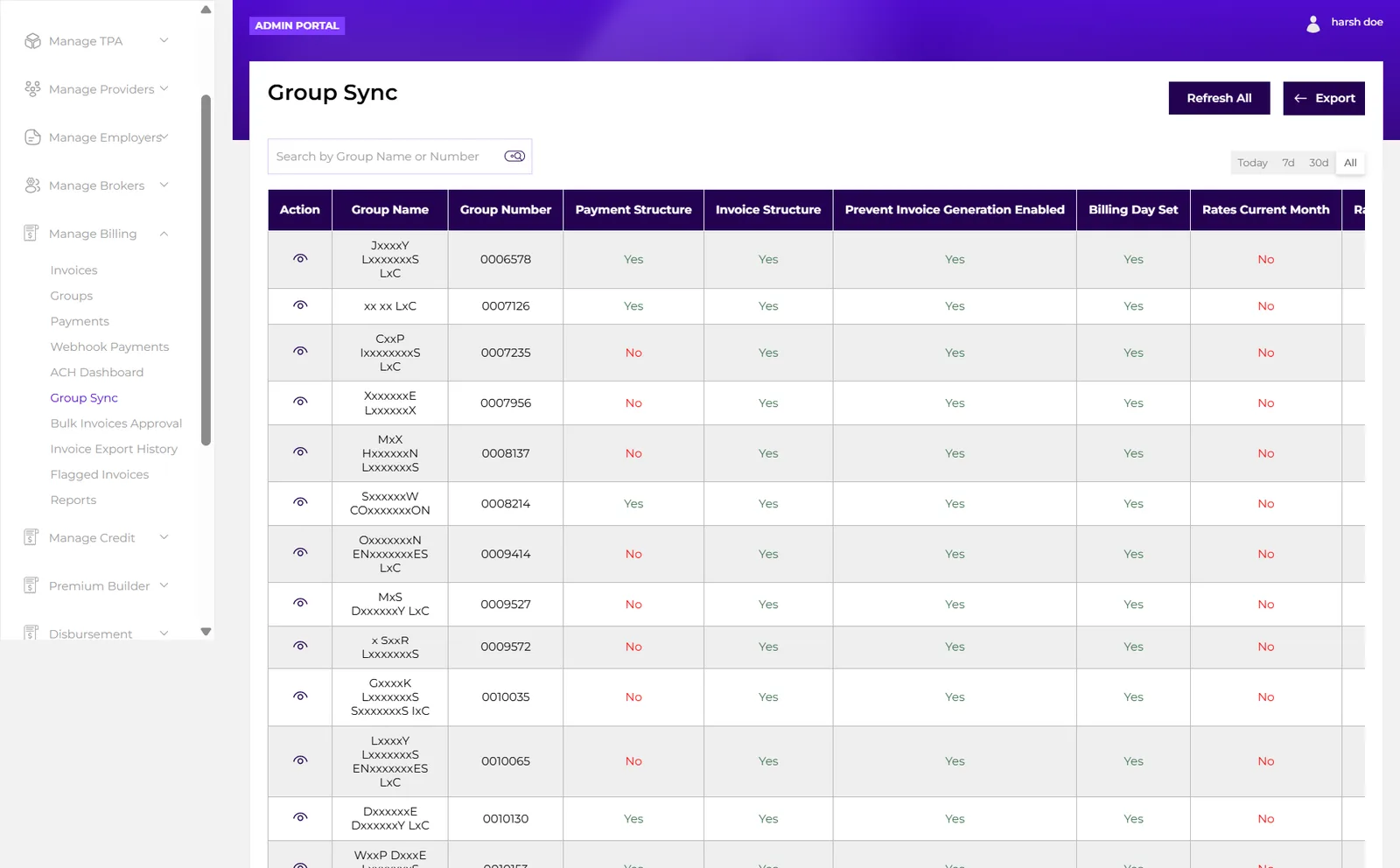Click eye icon for group 0008214

coord(300,502)
